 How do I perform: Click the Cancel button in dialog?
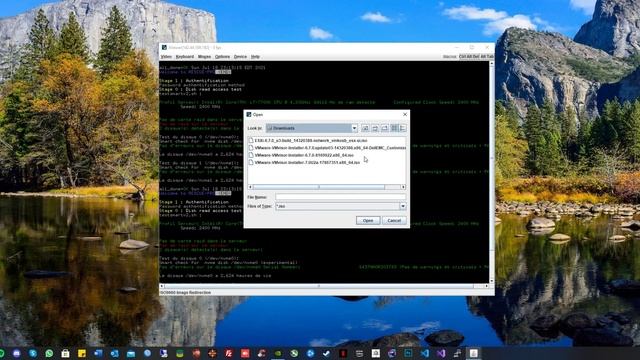(x=394, y=220)
